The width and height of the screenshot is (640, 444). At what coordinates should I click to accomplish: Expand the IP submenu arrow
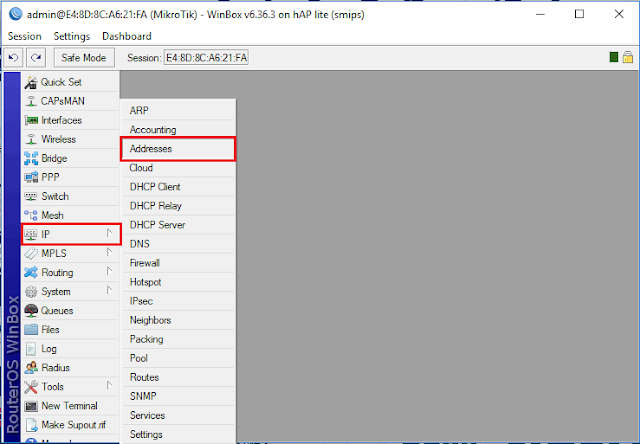(x=109, y=233)
